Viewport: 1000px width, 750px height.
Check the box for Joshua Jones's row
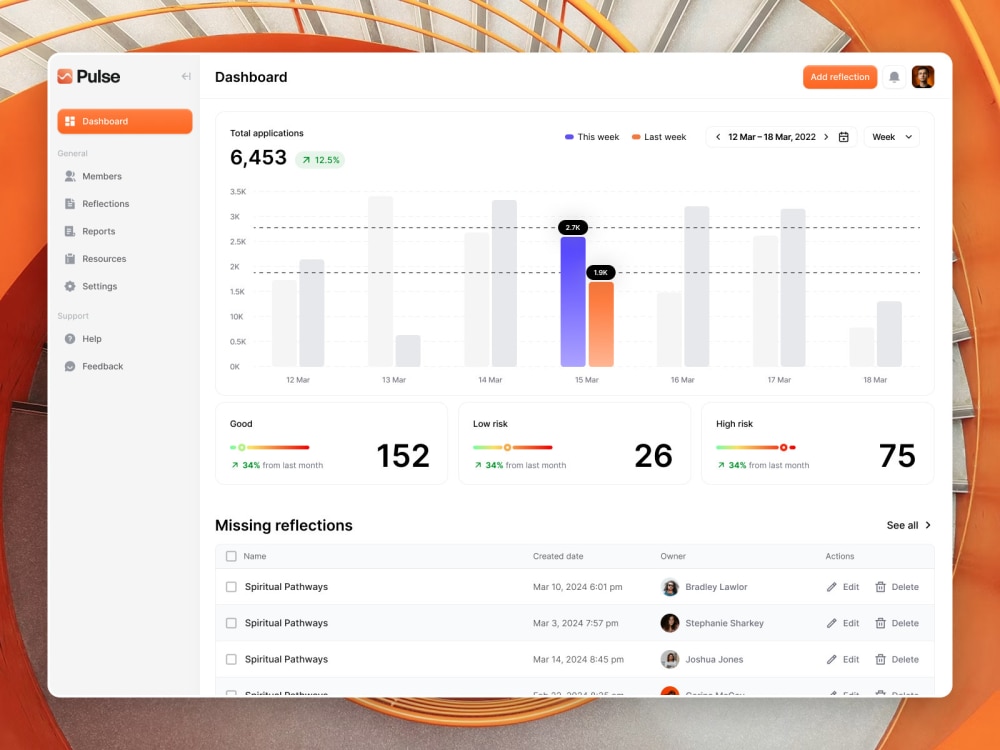pos(231,659)
